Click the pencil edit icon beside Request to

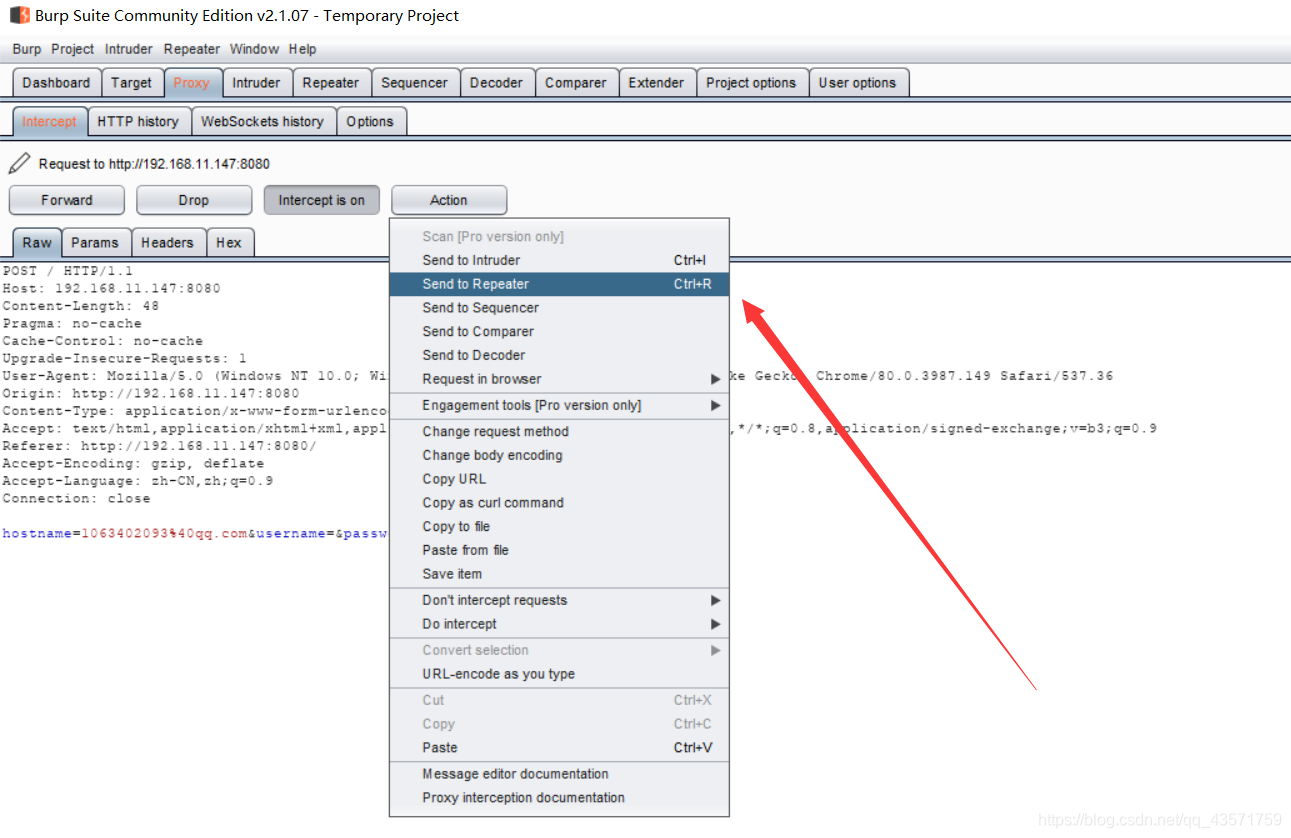pyautogui.click(x=18, y=163)
